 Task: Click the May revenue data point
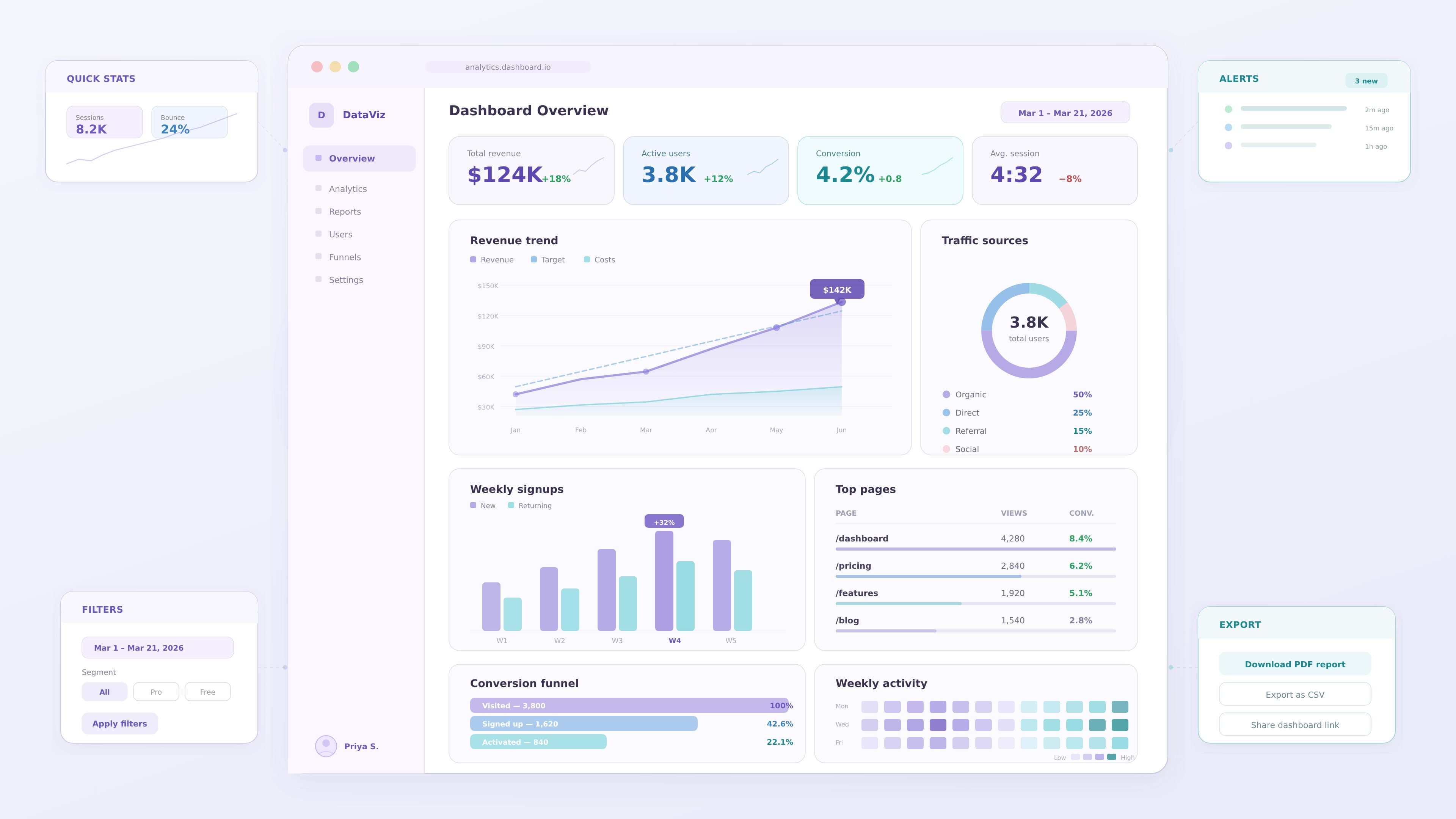point(776,327)
